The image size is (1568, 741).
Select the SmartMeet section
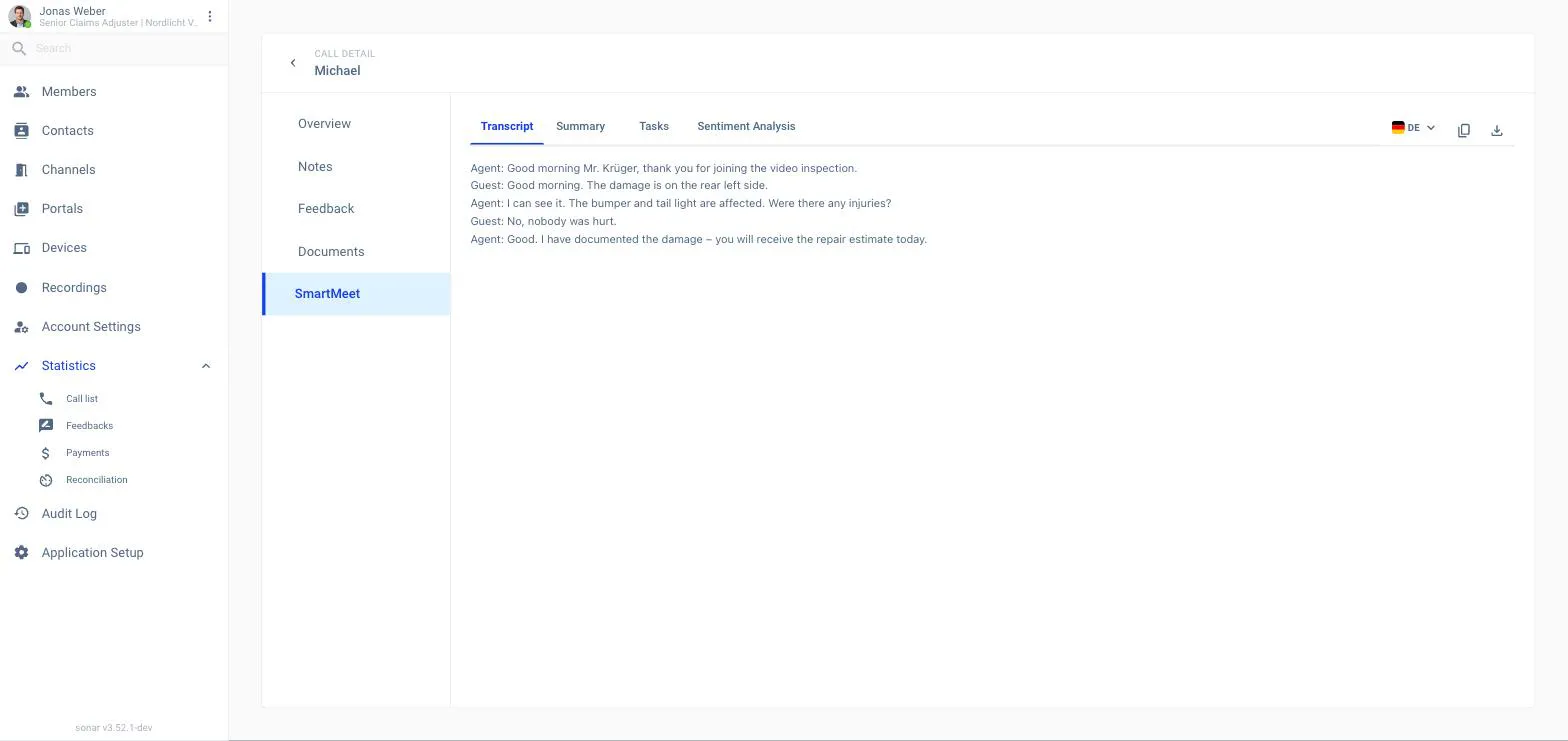coord(356,294)
